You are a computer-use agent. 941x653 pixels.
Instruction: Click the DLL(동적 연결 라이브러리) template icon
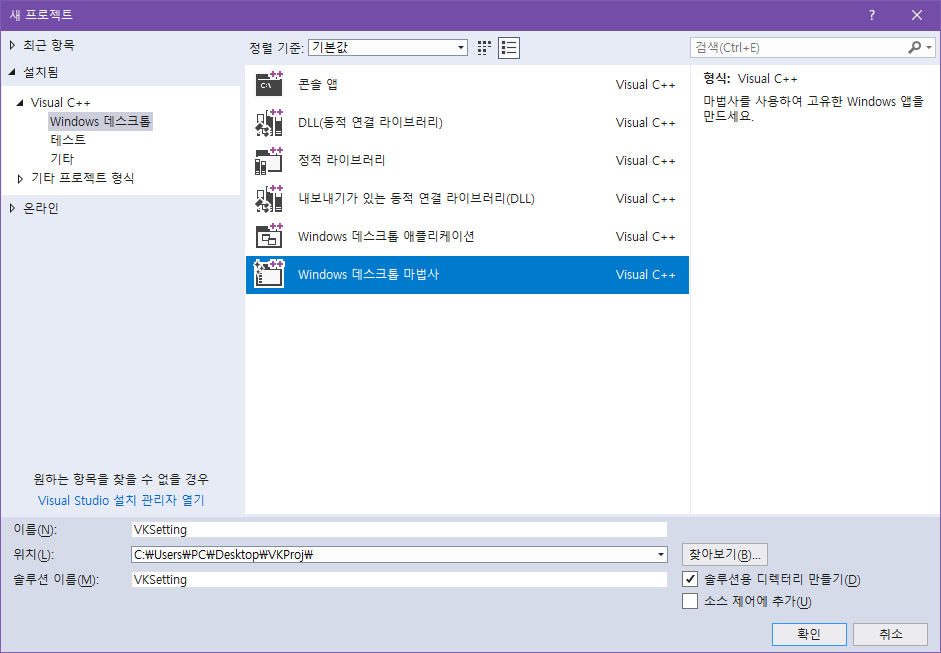click(269, 122)
